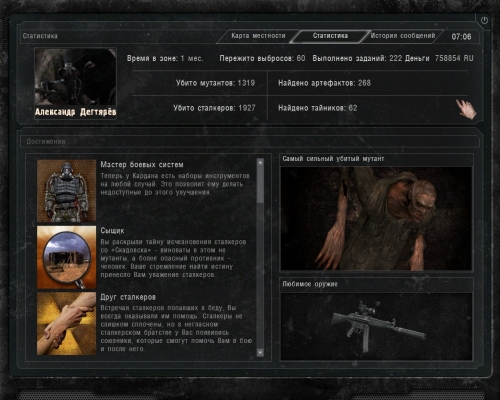Click the Выполнено заданий: 222 stat

coord(357,58)
